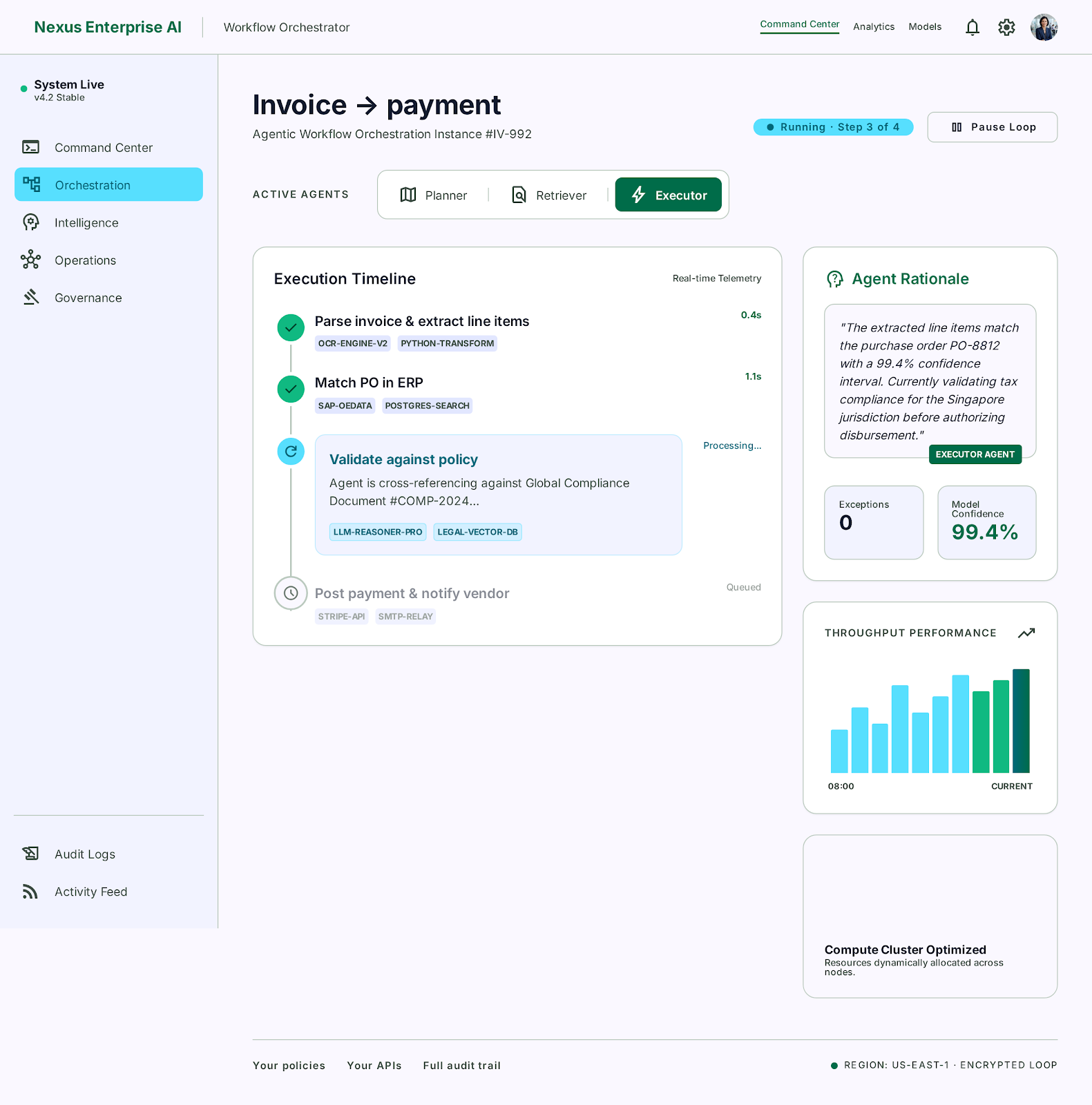Open Governance in the sidebar
The height and width of the screenshot is (1105, 1092).
(108, 297)
